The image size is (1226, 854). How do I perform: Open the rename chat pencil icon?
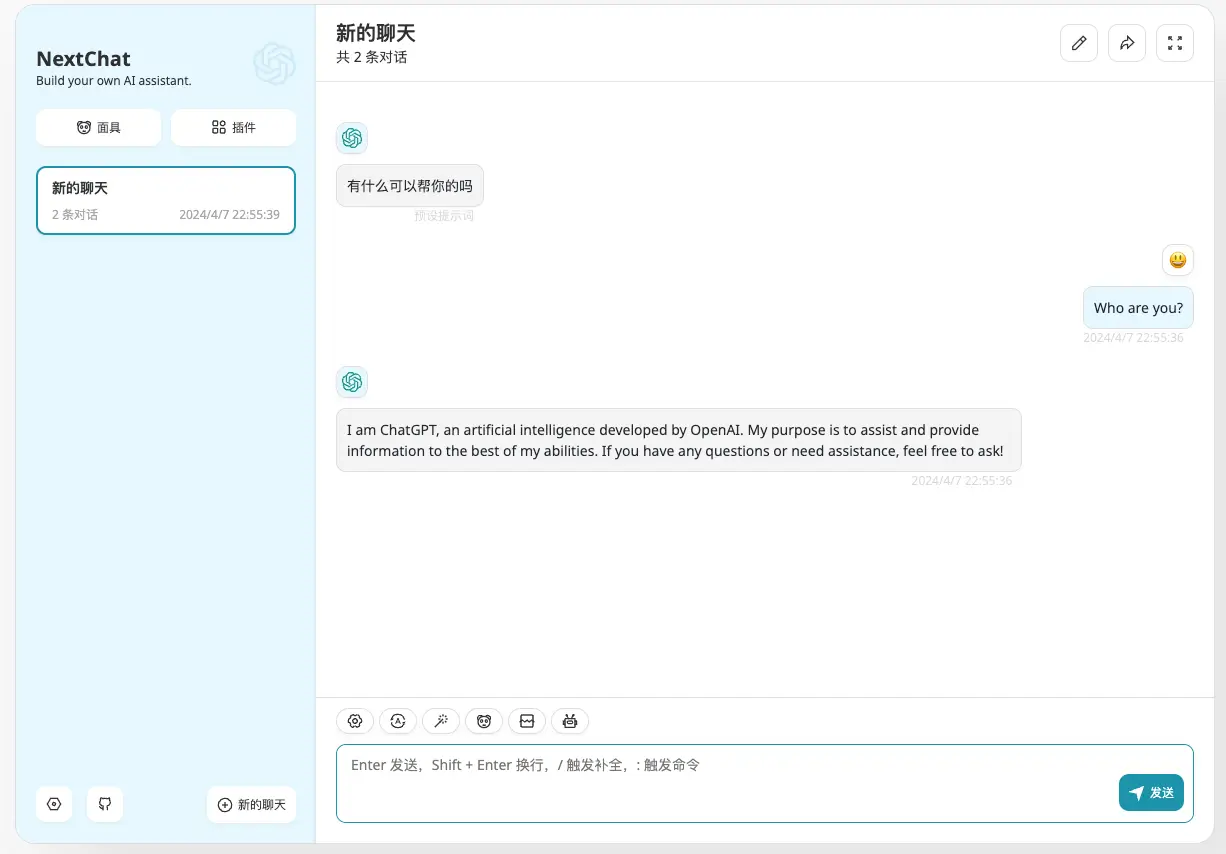1079,43
